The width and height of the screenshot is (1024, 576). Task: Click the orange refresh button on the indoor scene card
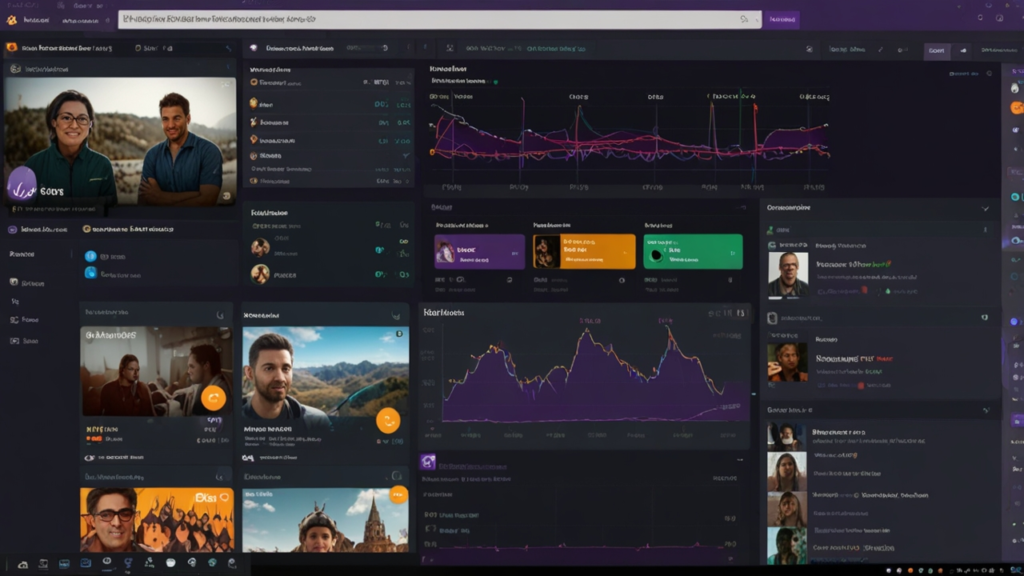tap(213, 398)
